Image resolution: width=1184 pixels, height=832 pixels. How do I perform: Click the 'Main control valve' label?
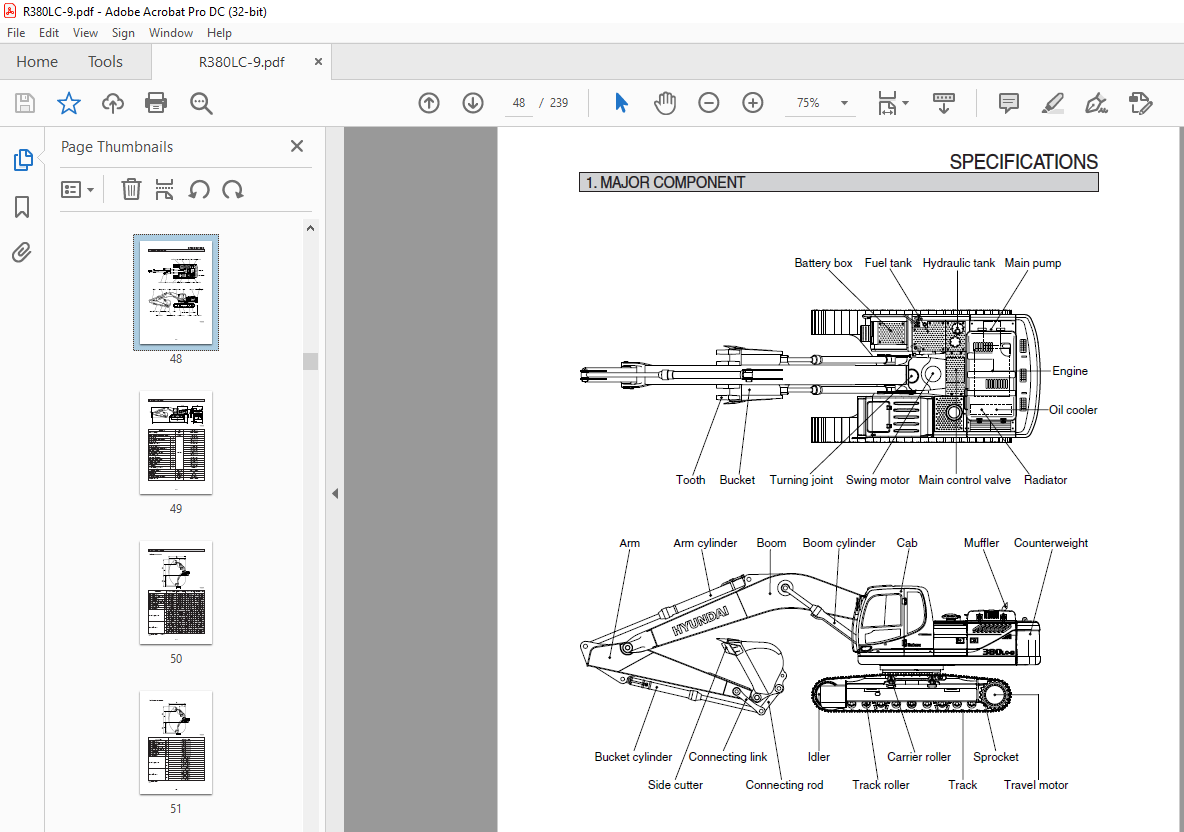(964, 479)
